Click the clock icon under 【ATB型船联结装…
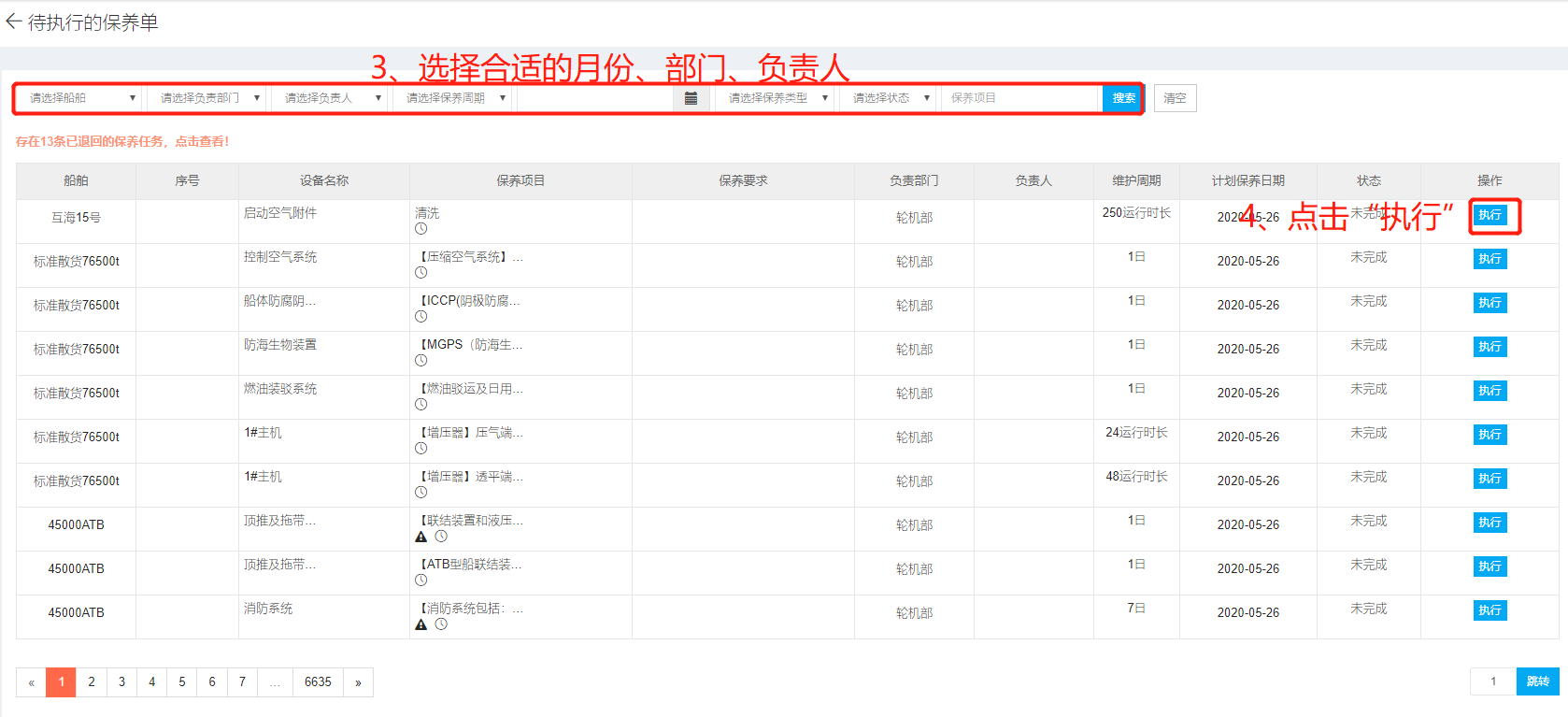Viewport: 1568px width, 717px height. point(421,581)
